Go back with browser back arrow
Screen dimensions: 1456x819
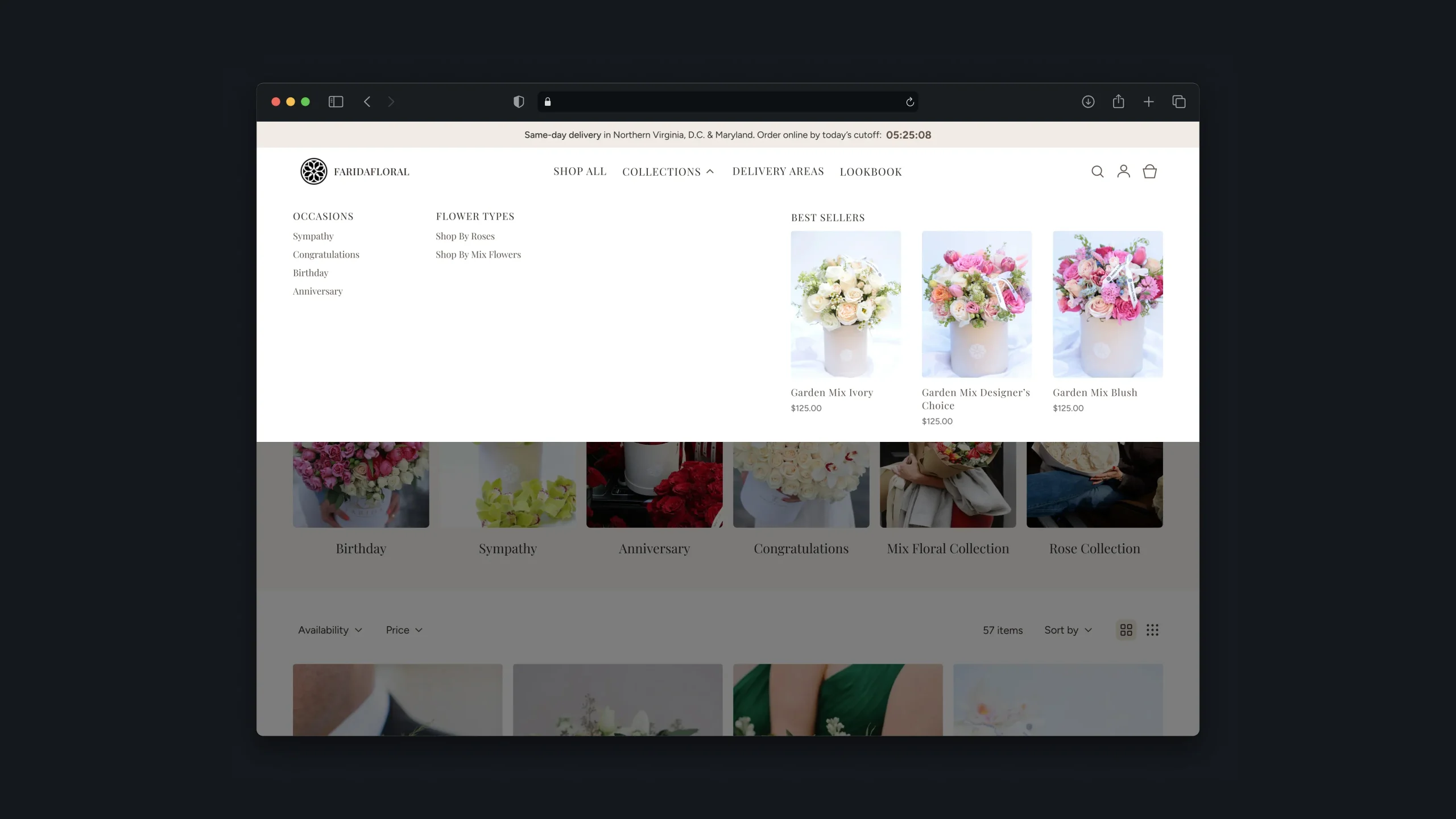(367, 102)
